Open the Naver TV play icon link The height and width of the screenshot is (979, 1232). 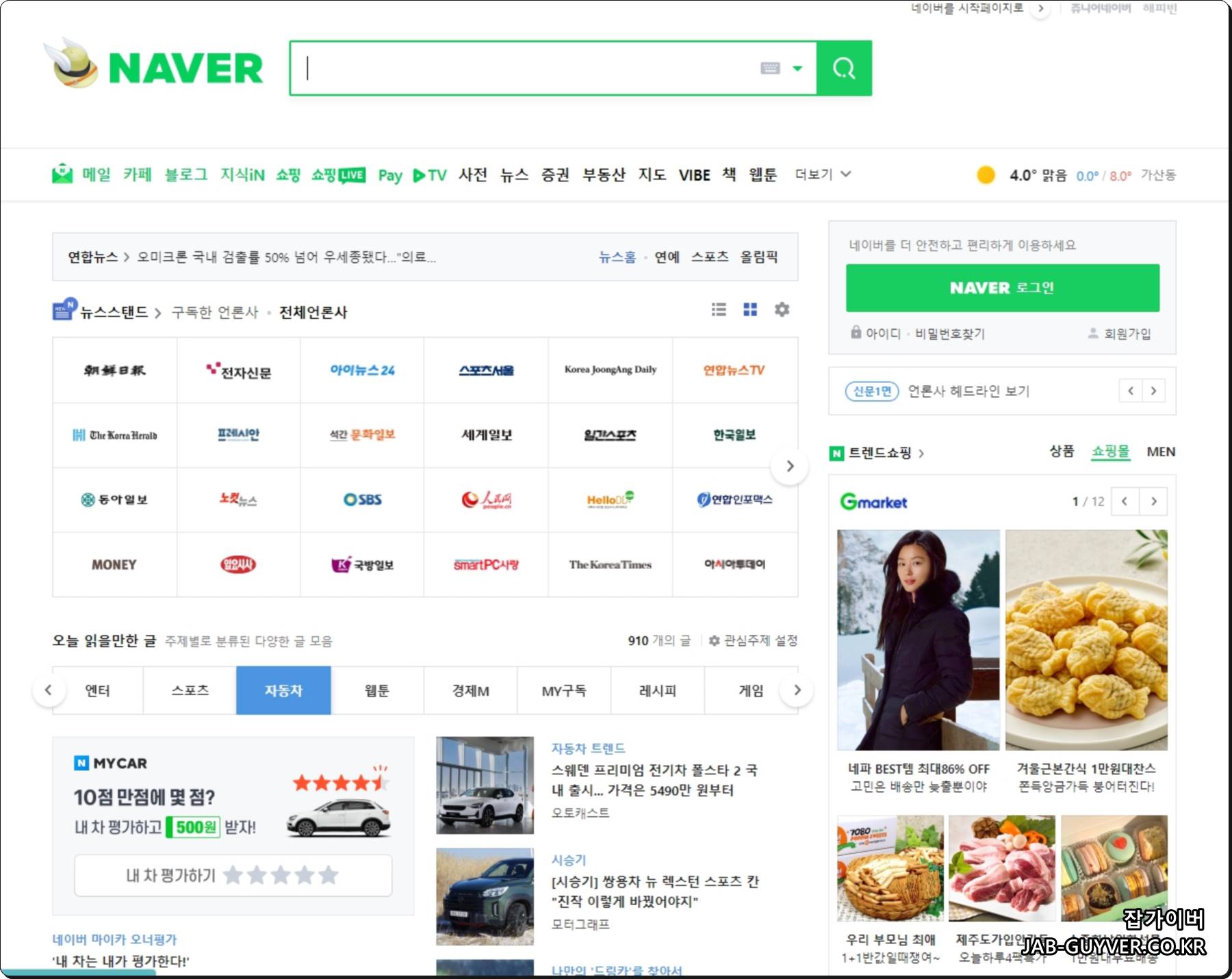coord(429,175)
